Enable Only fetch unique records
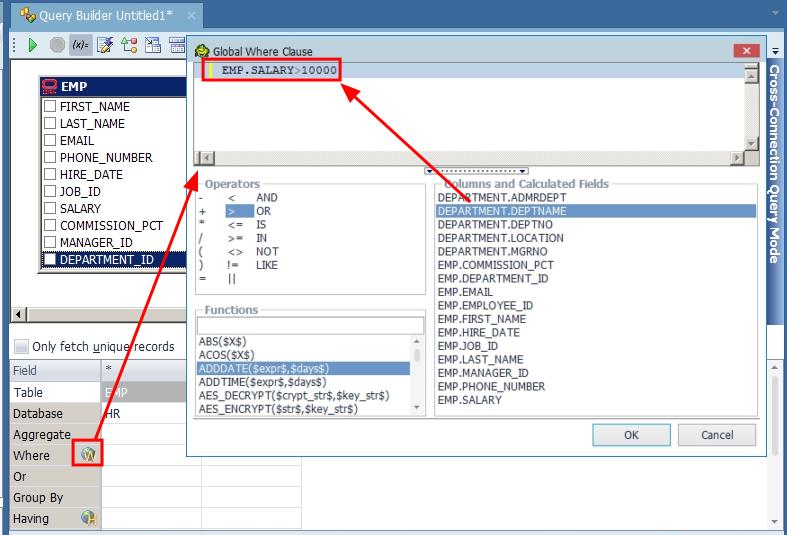Image resolution: width=787 pixels, height=535 pixels. pyautogui.click(x=21, y=347)
